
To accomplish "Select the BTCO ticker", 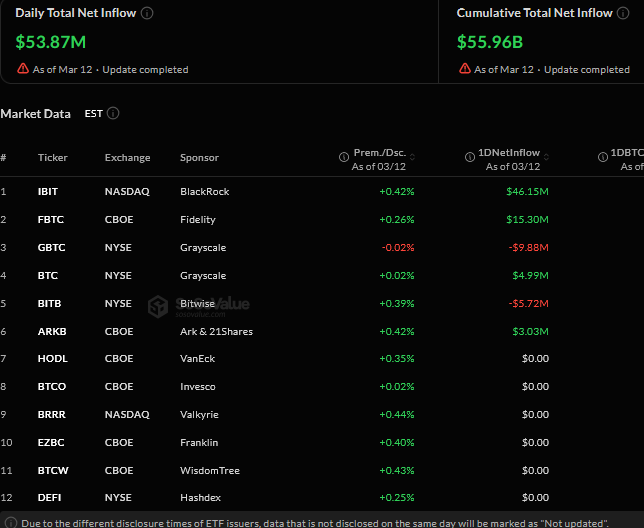I will (x=52, y=386).
